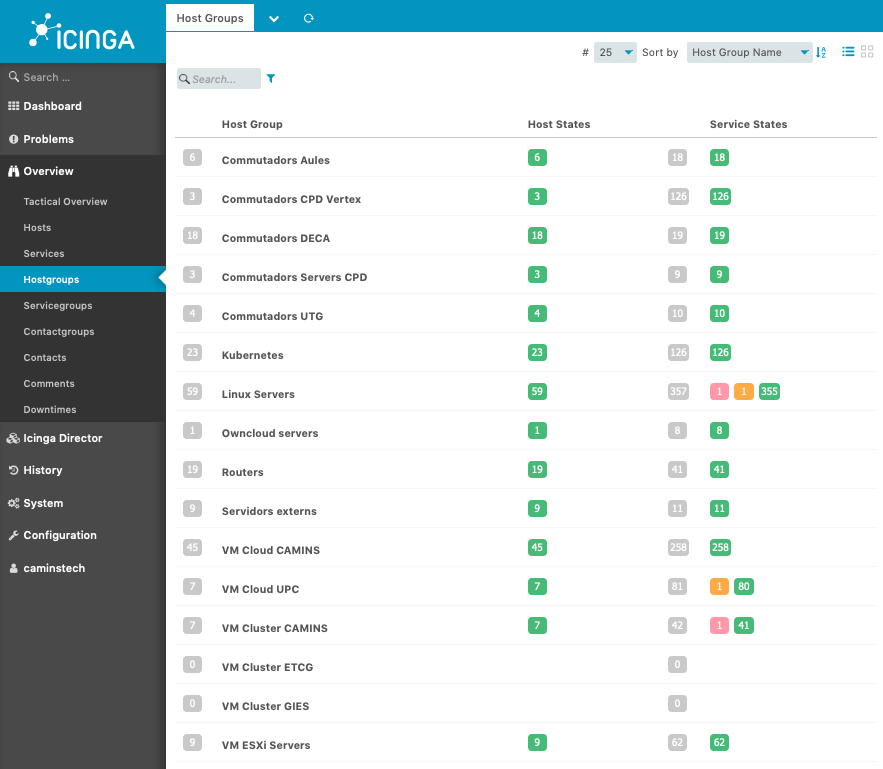Click the refresh icon beside the tab

[x=309, y=18]
